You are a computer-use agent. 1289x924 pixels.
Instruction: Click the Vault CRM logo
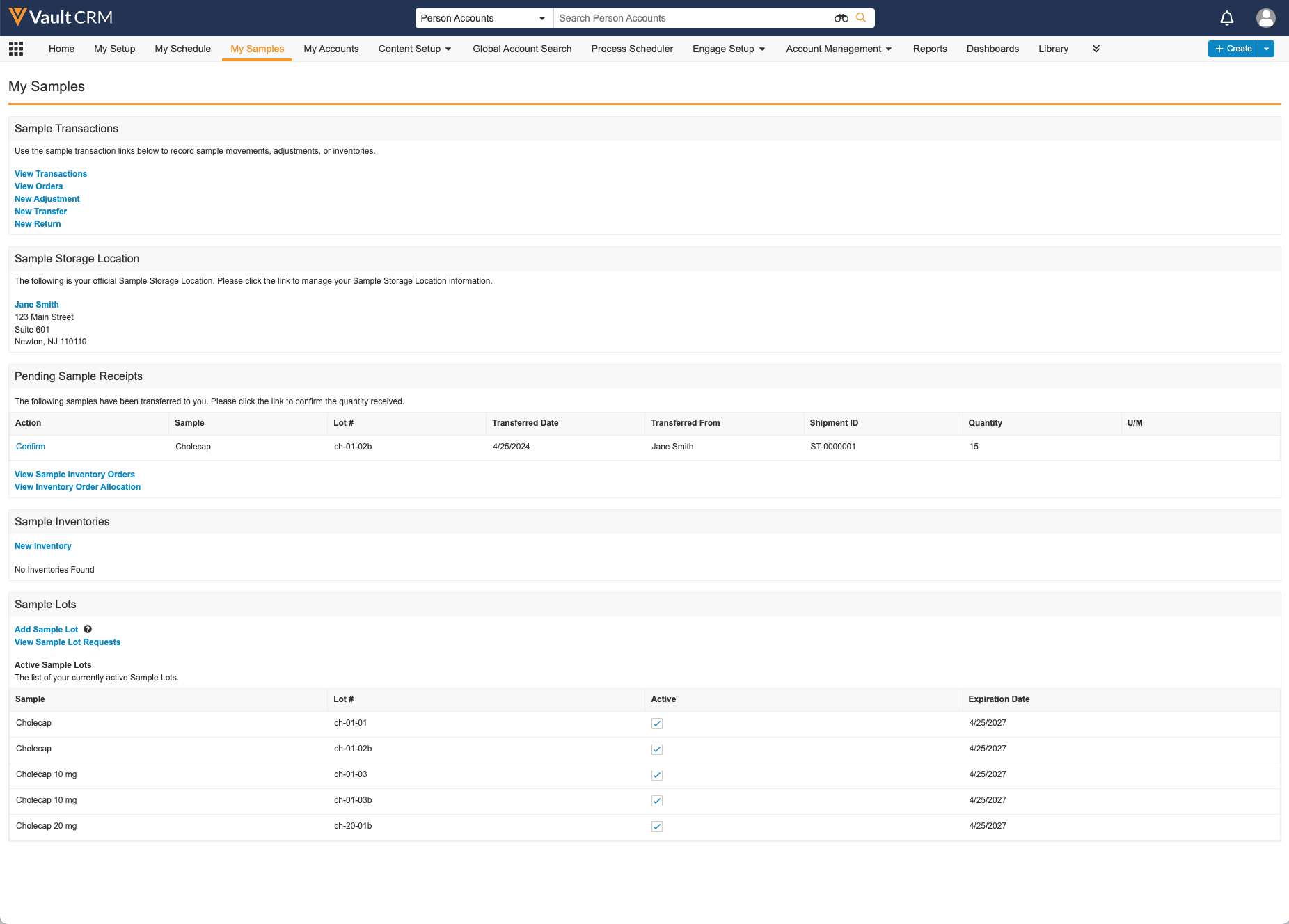[61, 17]
